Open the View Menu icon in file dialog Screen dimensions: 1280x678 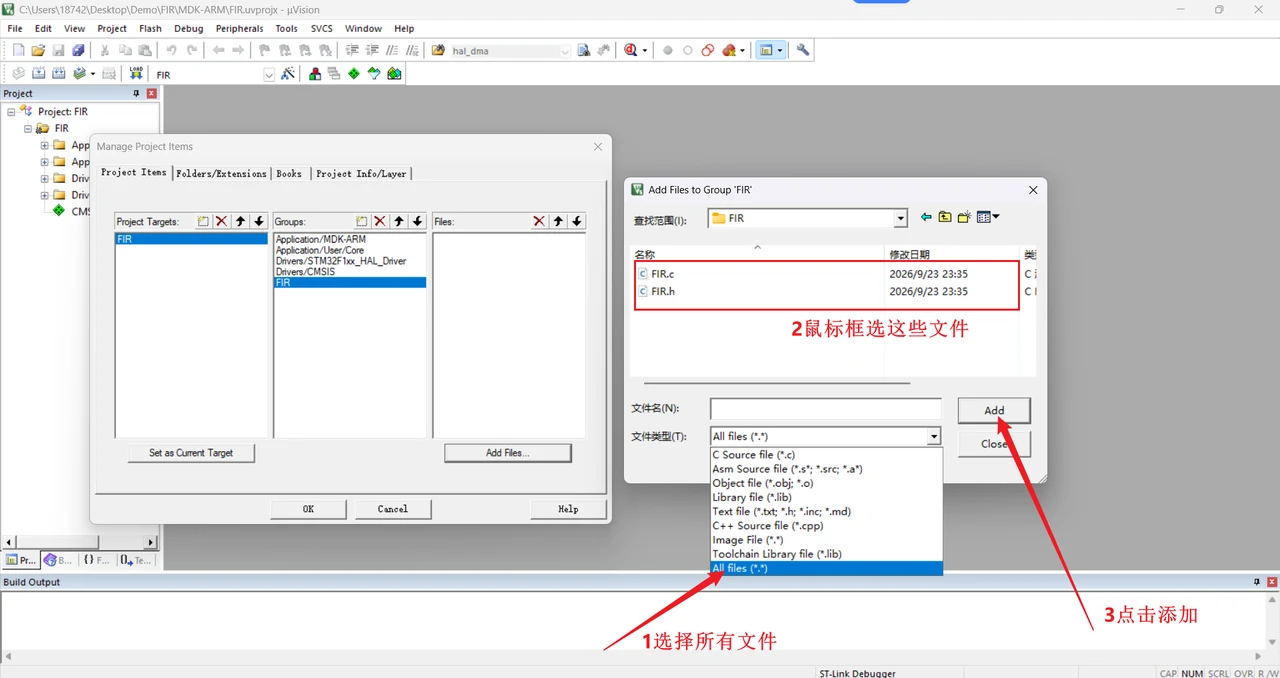pyautogui.click(x=987, y=217)
